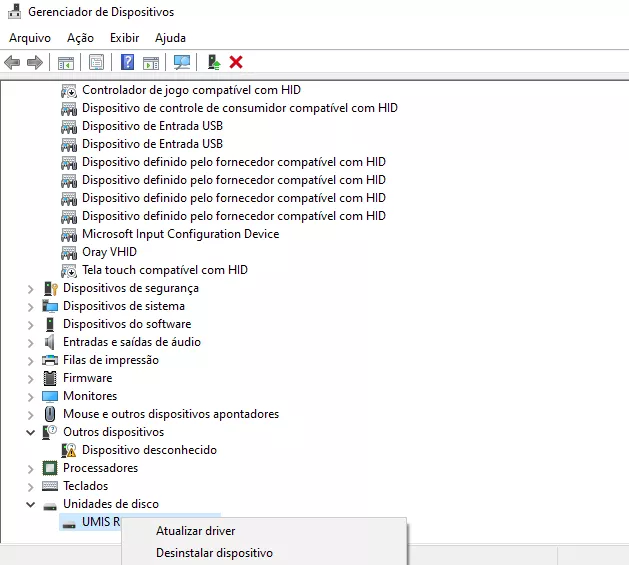Select Tela touch compatível com HID
The height and width of the screenshot is (565, 629).
tap(165, 270)
